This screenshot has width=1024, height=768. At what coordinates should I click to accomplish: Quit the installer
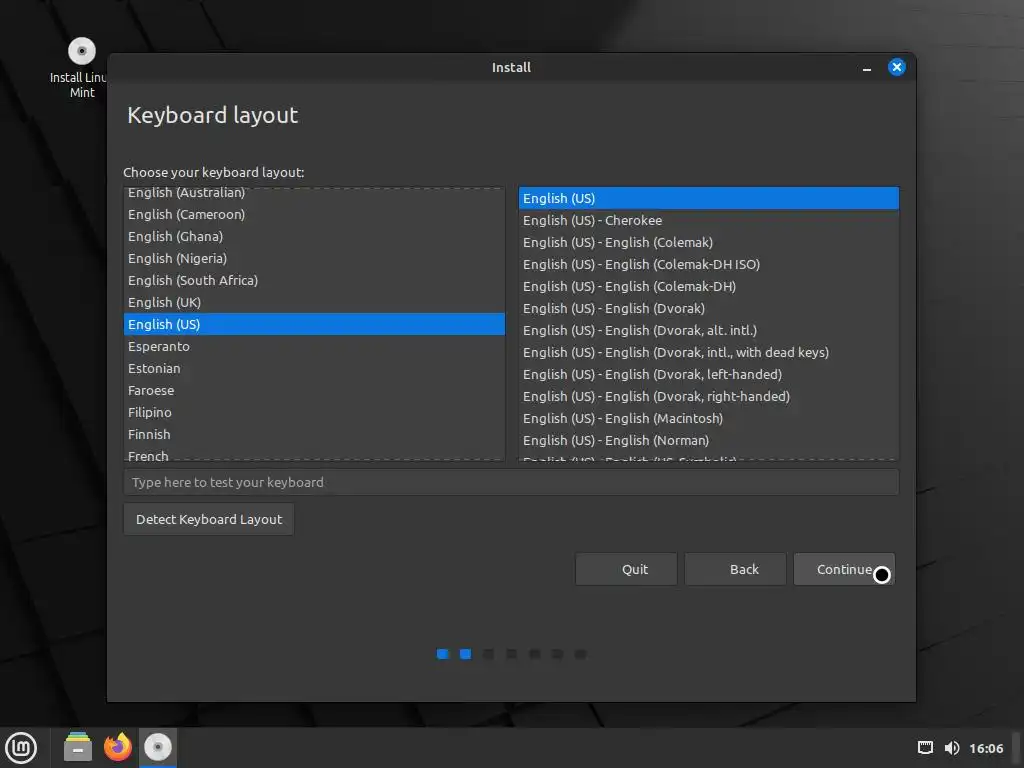626,569
